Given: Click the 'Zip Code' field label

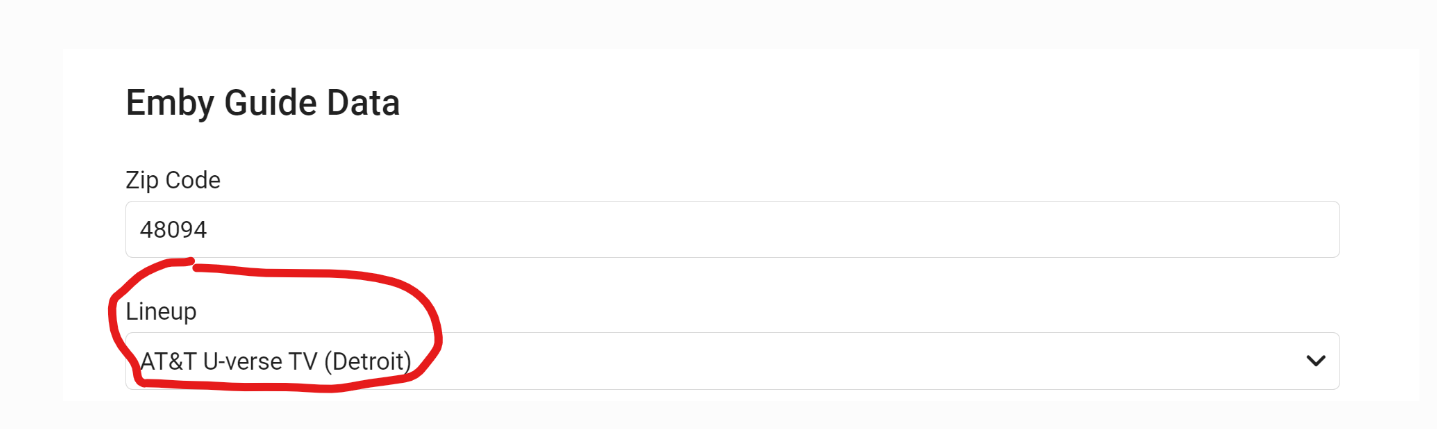Looking at the screenshot, I should pyautogui.click(x=173, y=180).
